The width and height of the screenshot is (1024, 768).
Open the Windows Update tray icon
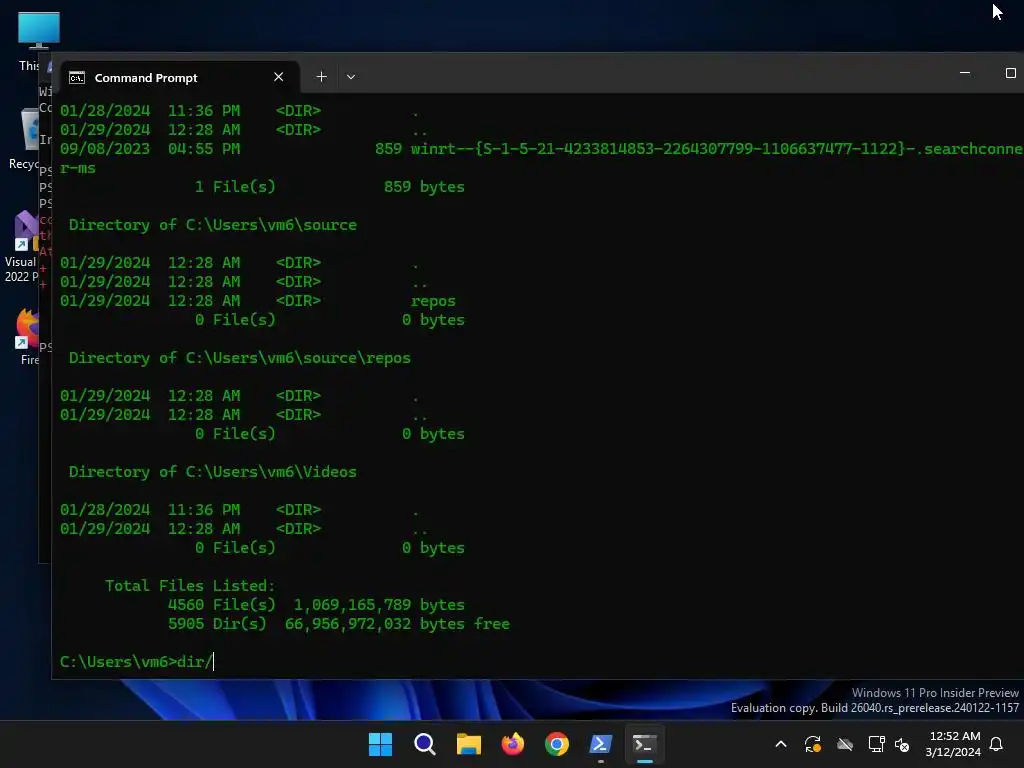(812, 744)
